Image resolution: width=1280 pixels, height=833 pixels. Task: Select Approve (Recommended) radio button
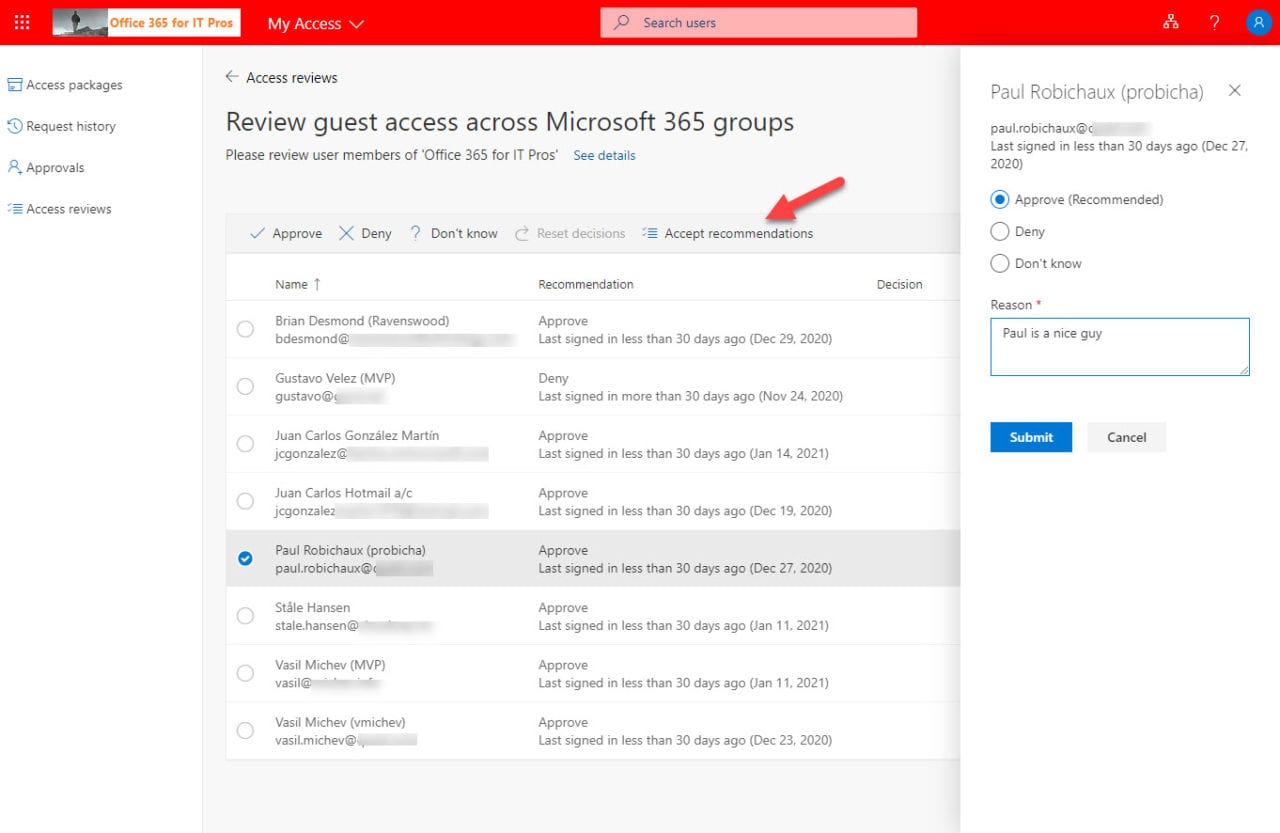[x=999, y=199]
